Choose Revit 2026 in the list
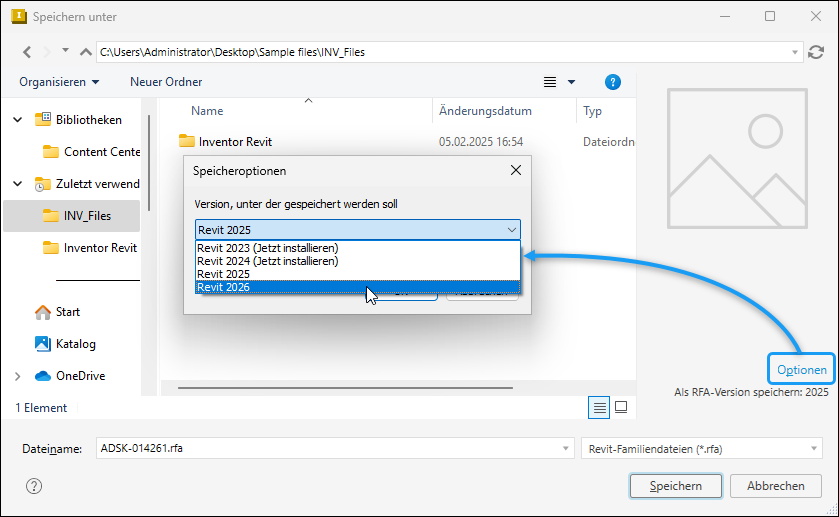The height and width of the screenshot is (517, 839). click(358, 287)
